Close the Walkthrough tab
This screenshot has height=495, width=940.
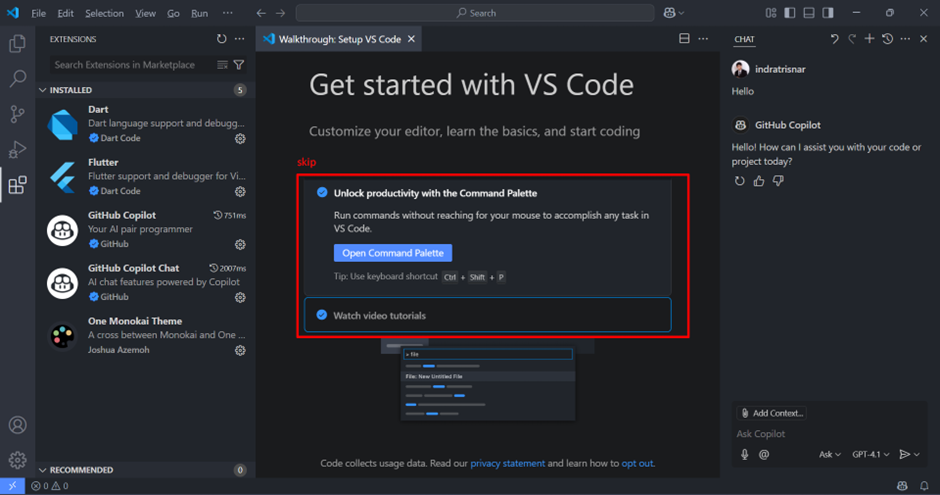click(x=411, y=39)
